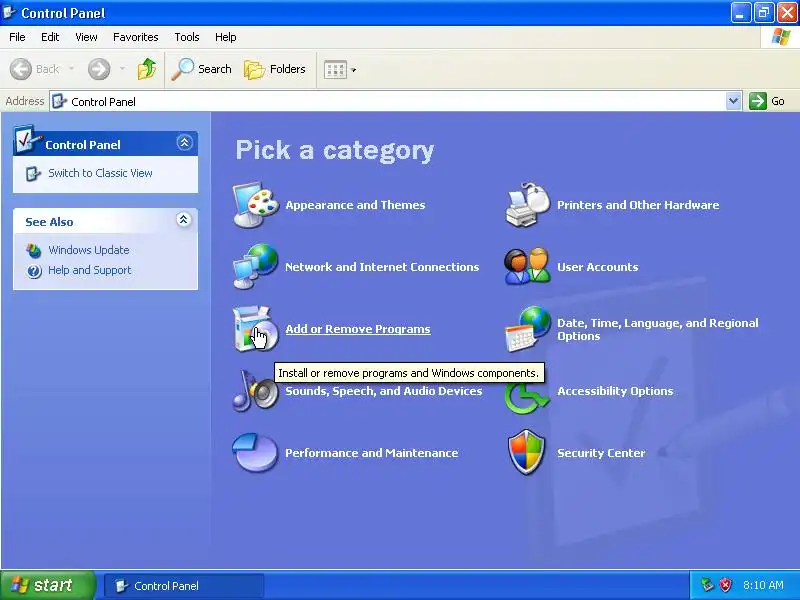Open the Start menu

[47, 585]
